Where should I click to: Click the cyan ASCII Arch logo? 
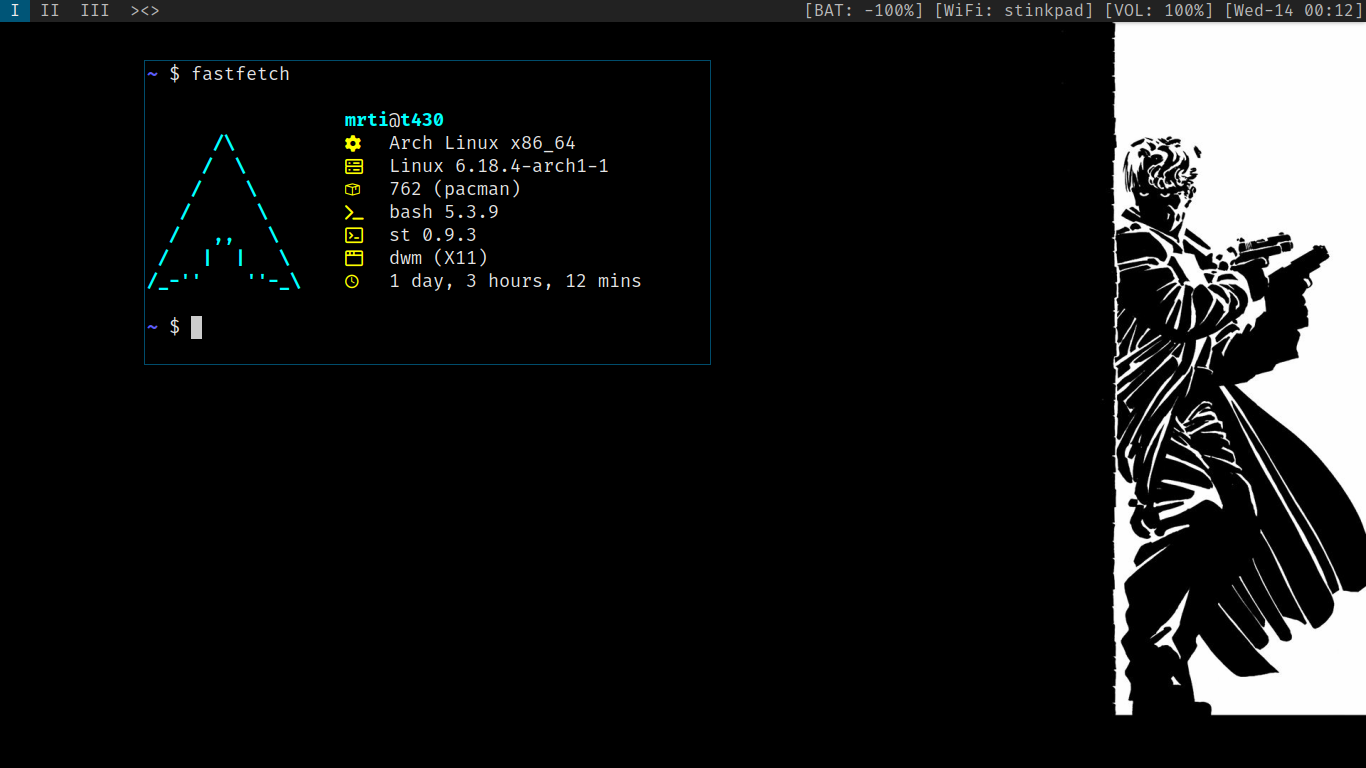224,213
